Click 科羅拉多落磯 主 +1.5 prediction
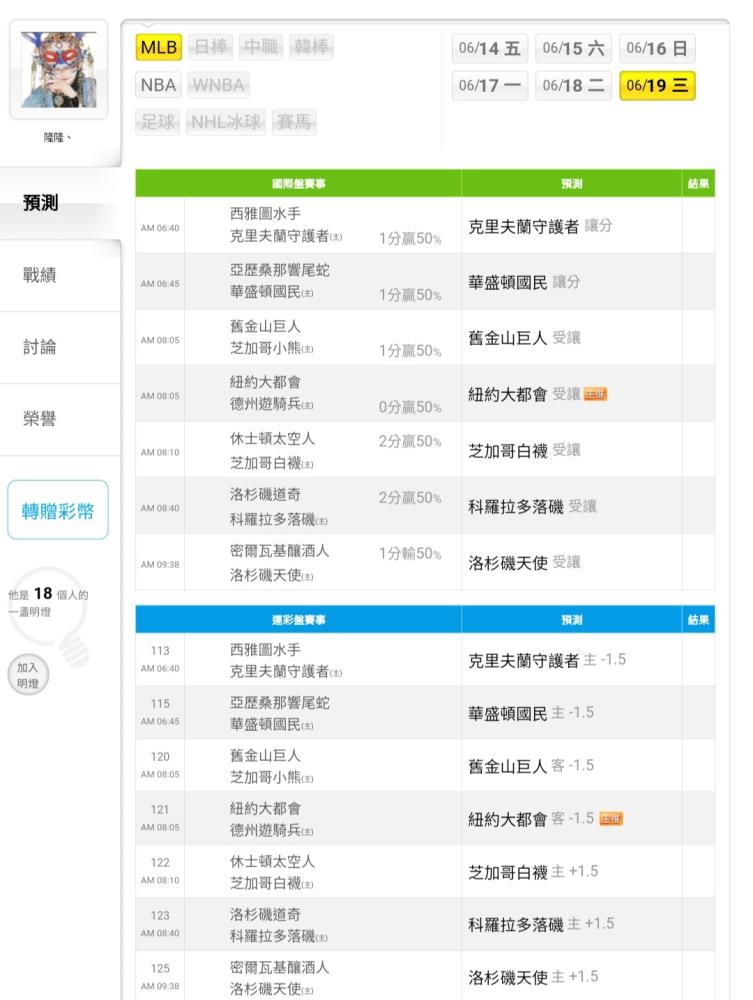 (541, 925)
